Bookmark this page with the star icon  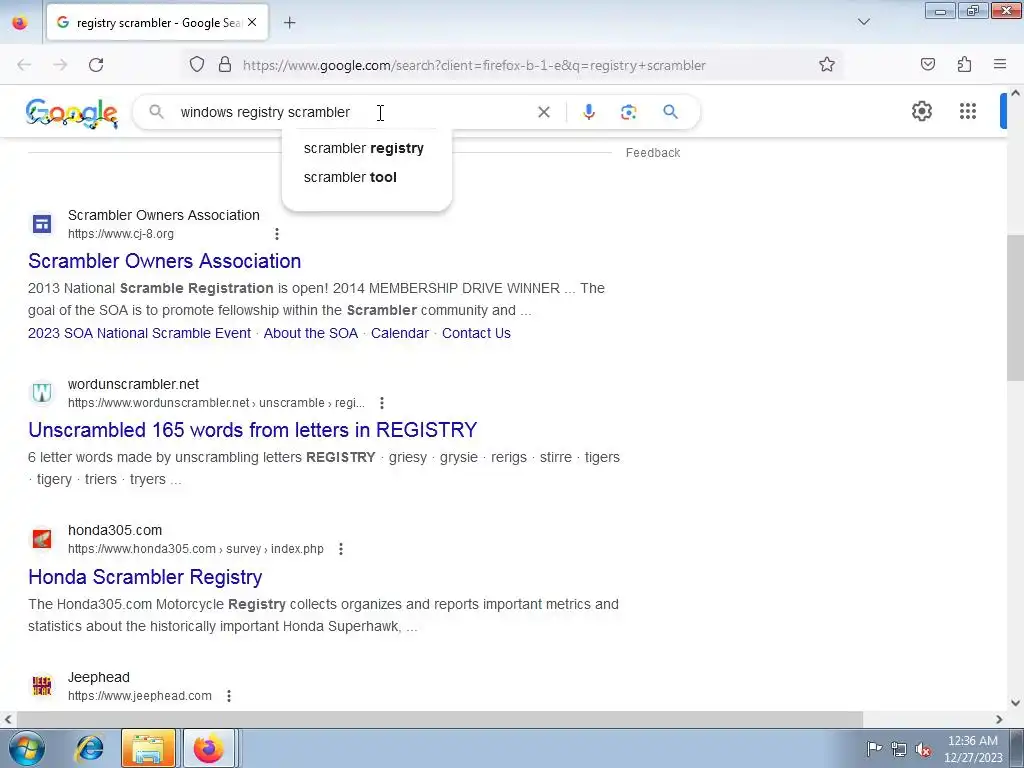tap(827, 64)
